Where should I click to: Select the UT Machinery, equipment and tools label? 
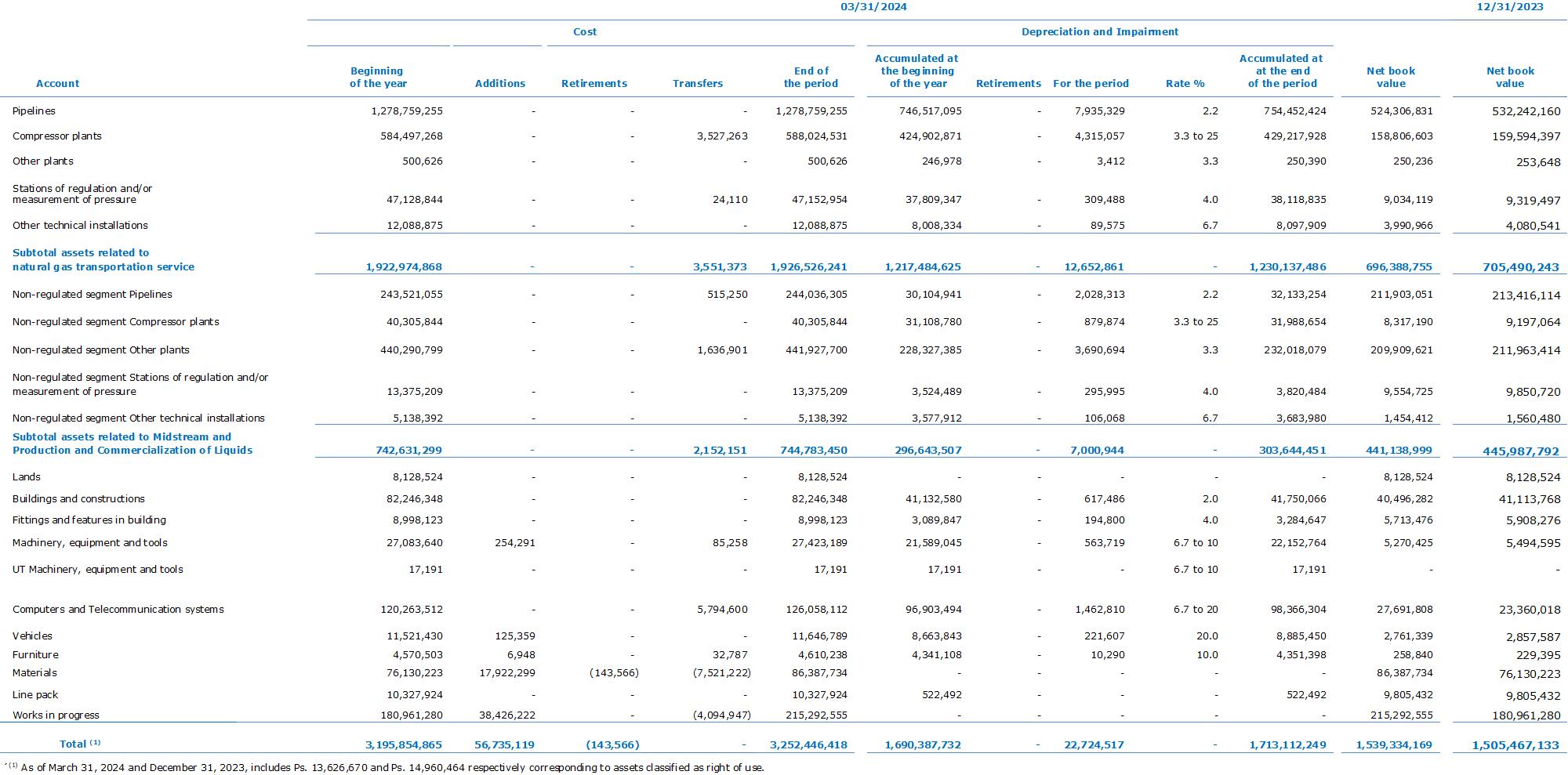(98, 570)
